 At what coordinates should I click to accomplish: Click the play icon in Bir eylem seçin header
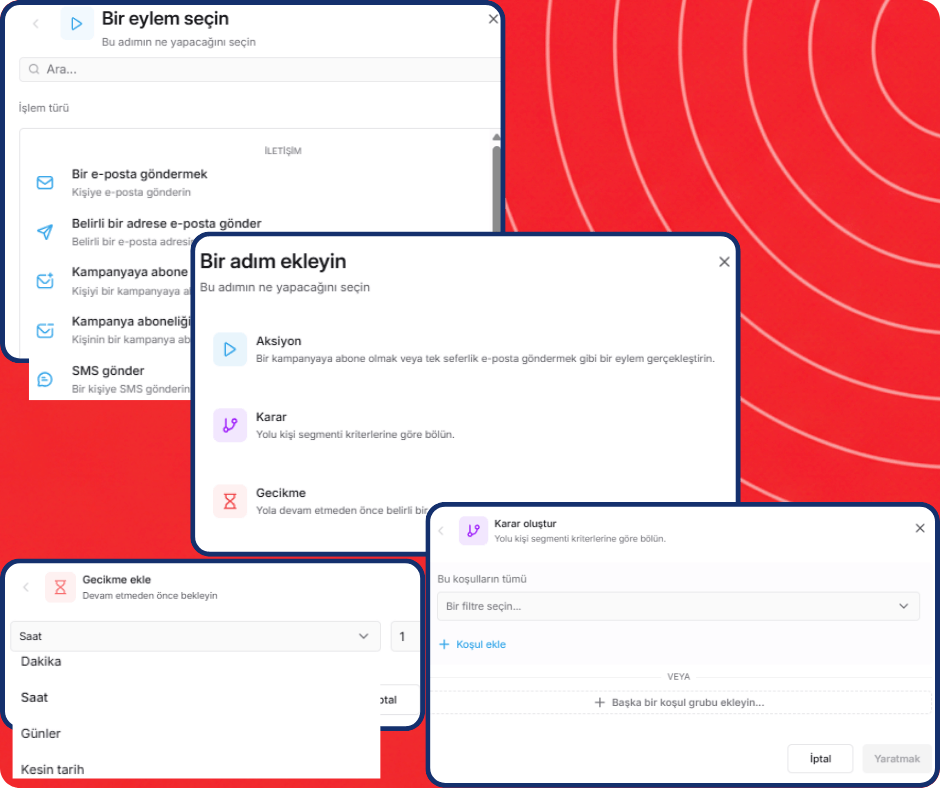click(x=77, y=24)
